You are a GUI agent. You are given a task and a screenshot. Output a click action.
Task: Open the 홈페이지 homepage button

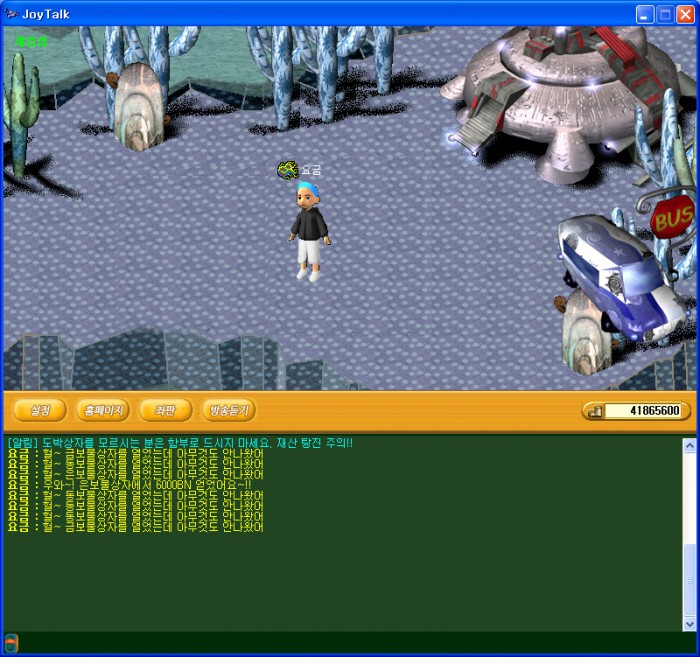click(x=103, y=410)
